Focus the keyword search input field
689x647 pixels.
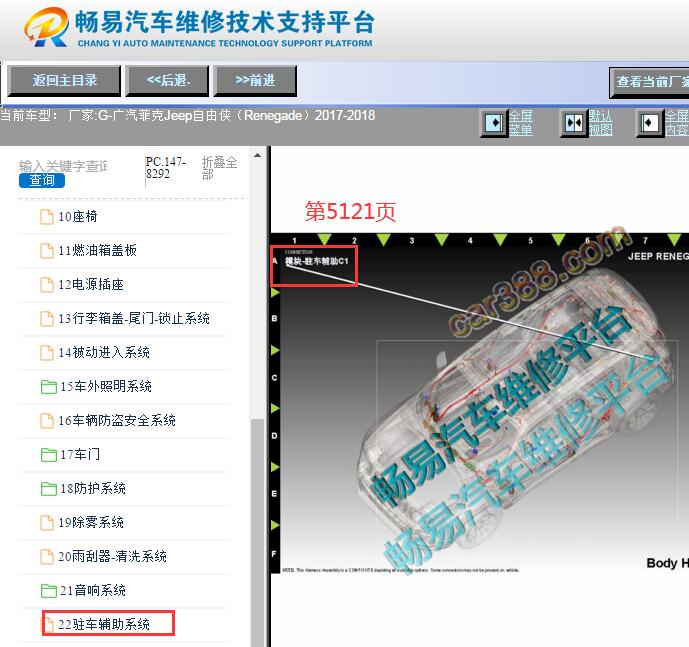point(63,166)
